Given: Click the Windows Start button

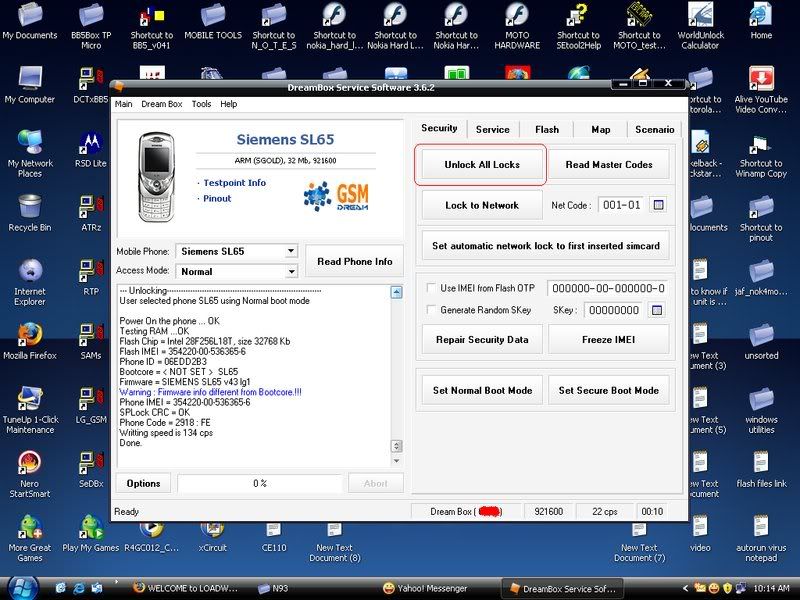Looking at the screenshot, I should point(21,587).
